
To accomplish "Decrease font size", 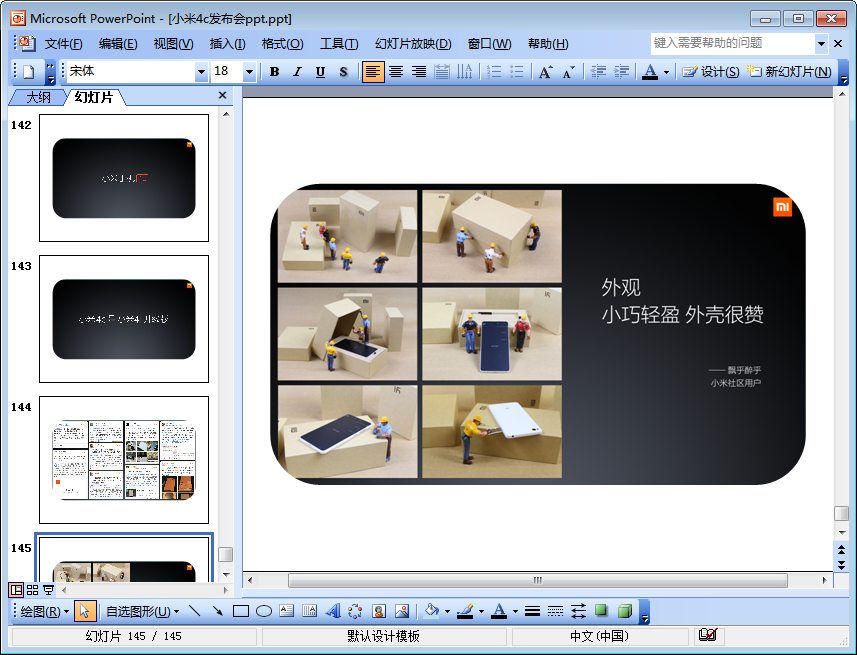I will coord(568,72).
